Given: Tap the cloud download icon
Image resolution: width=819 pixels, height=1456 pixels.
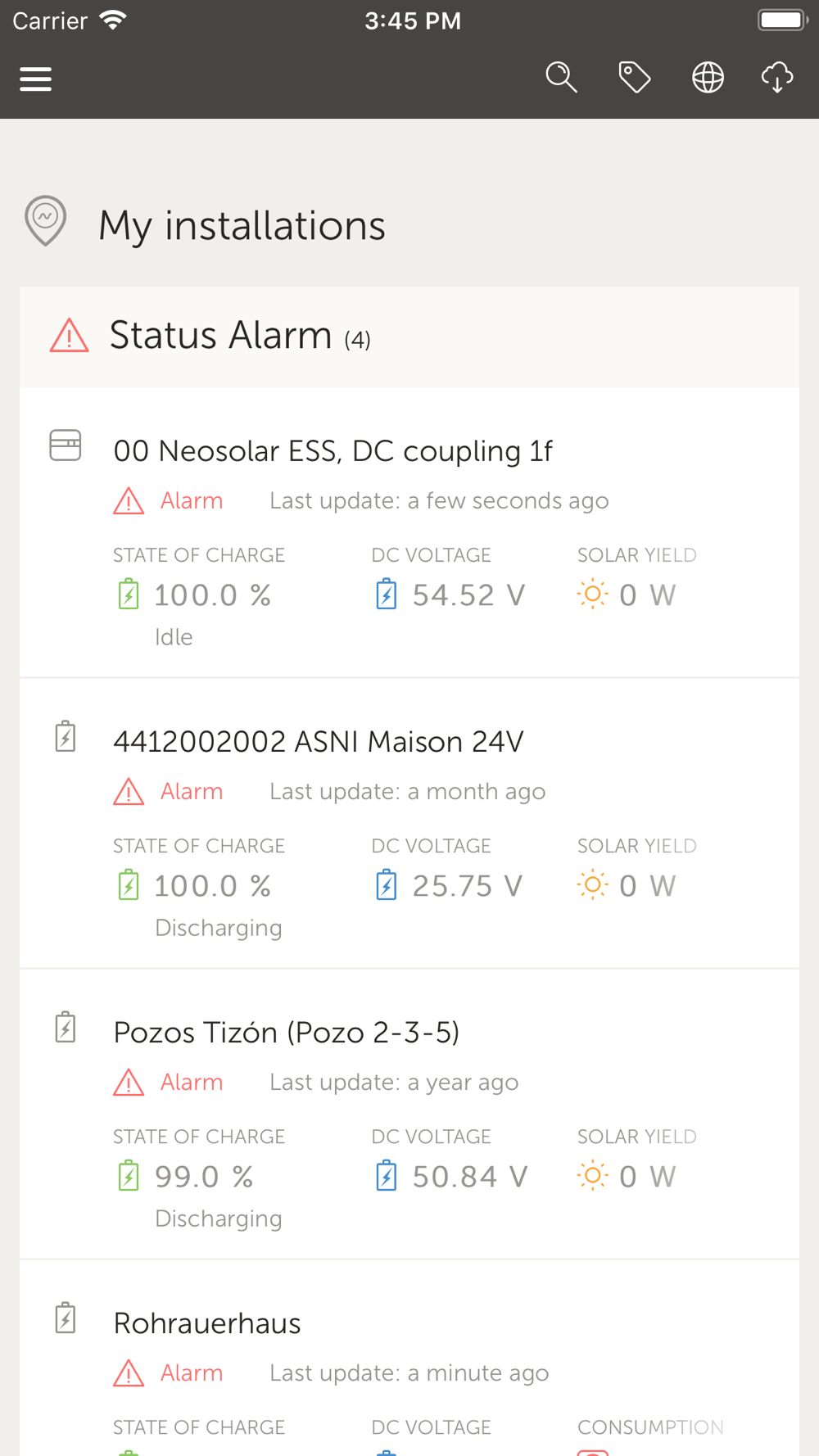Looking at the screenshot, I should point(777,78).
